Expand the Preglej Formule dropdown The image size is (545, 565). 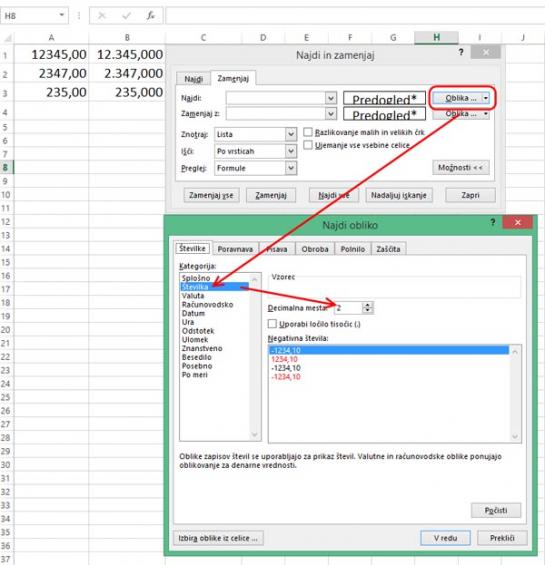pos(291,168)
